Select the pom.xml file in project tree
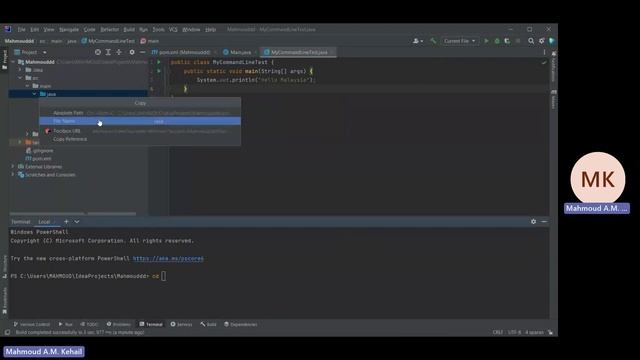Viewport: 640px width, 360px height. pyautogui.click(x=38, y=158)
